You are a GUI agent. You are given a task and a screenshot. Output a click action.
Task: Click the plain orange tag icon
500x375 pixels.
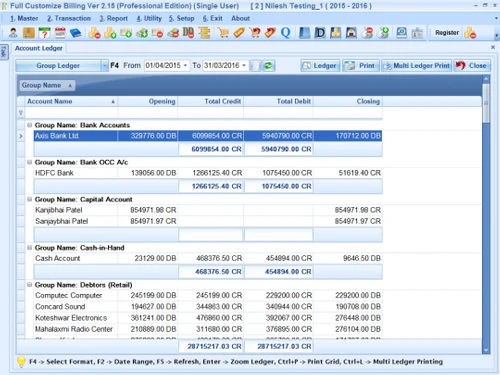coord(239,33)
